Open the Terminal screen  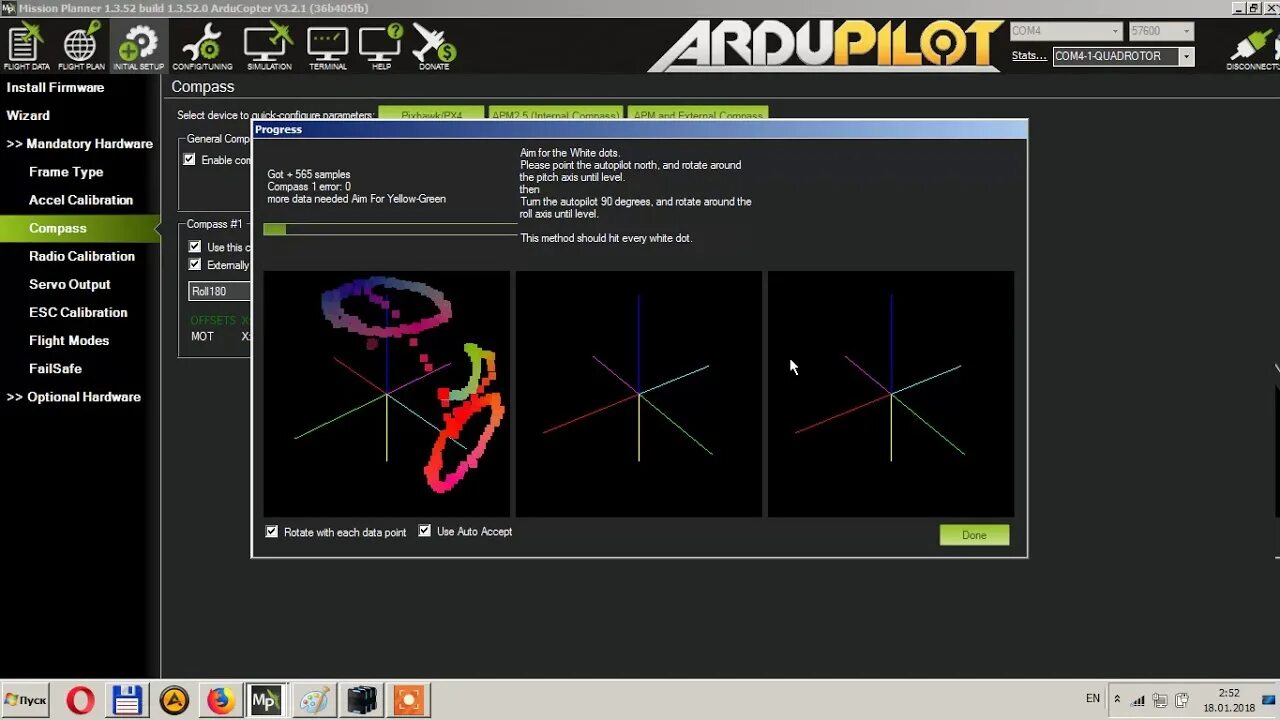coord(327,47)
